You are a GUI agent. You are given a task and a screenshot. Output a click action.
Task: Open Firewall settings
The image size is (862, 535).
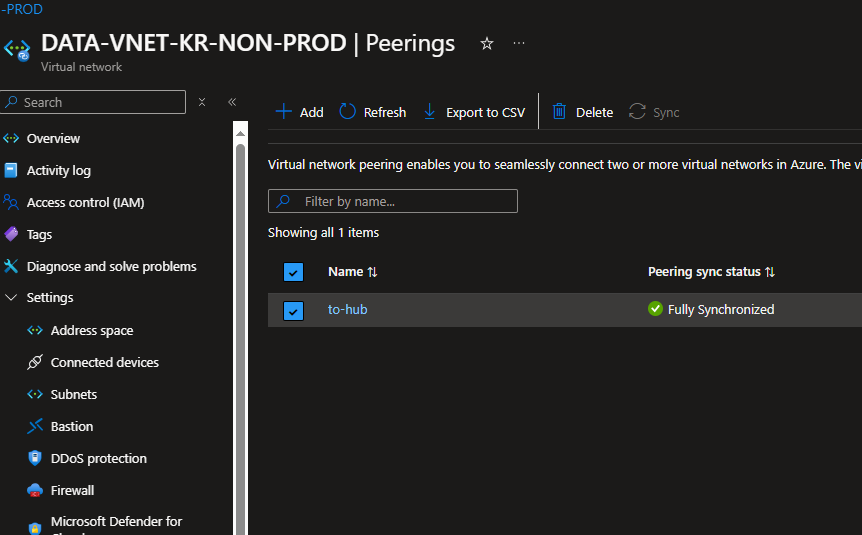click(x=73, y=490)
